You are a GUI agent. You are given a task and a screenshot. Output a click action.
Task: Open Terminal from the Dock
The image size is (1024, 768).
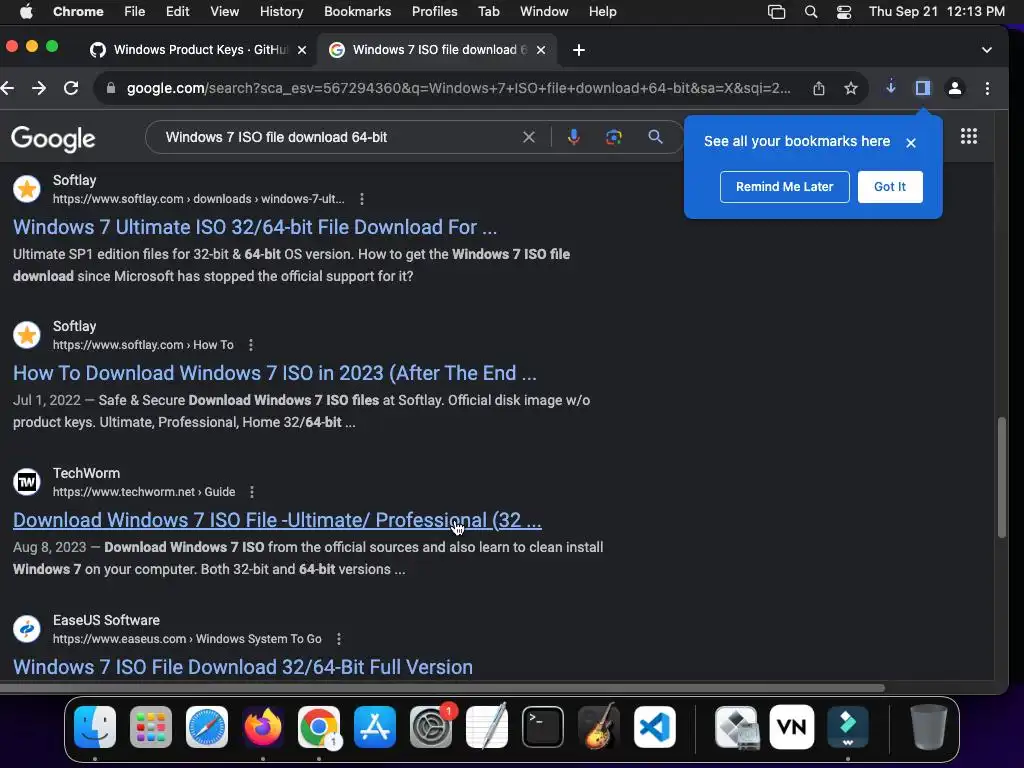tap(543, 727)
